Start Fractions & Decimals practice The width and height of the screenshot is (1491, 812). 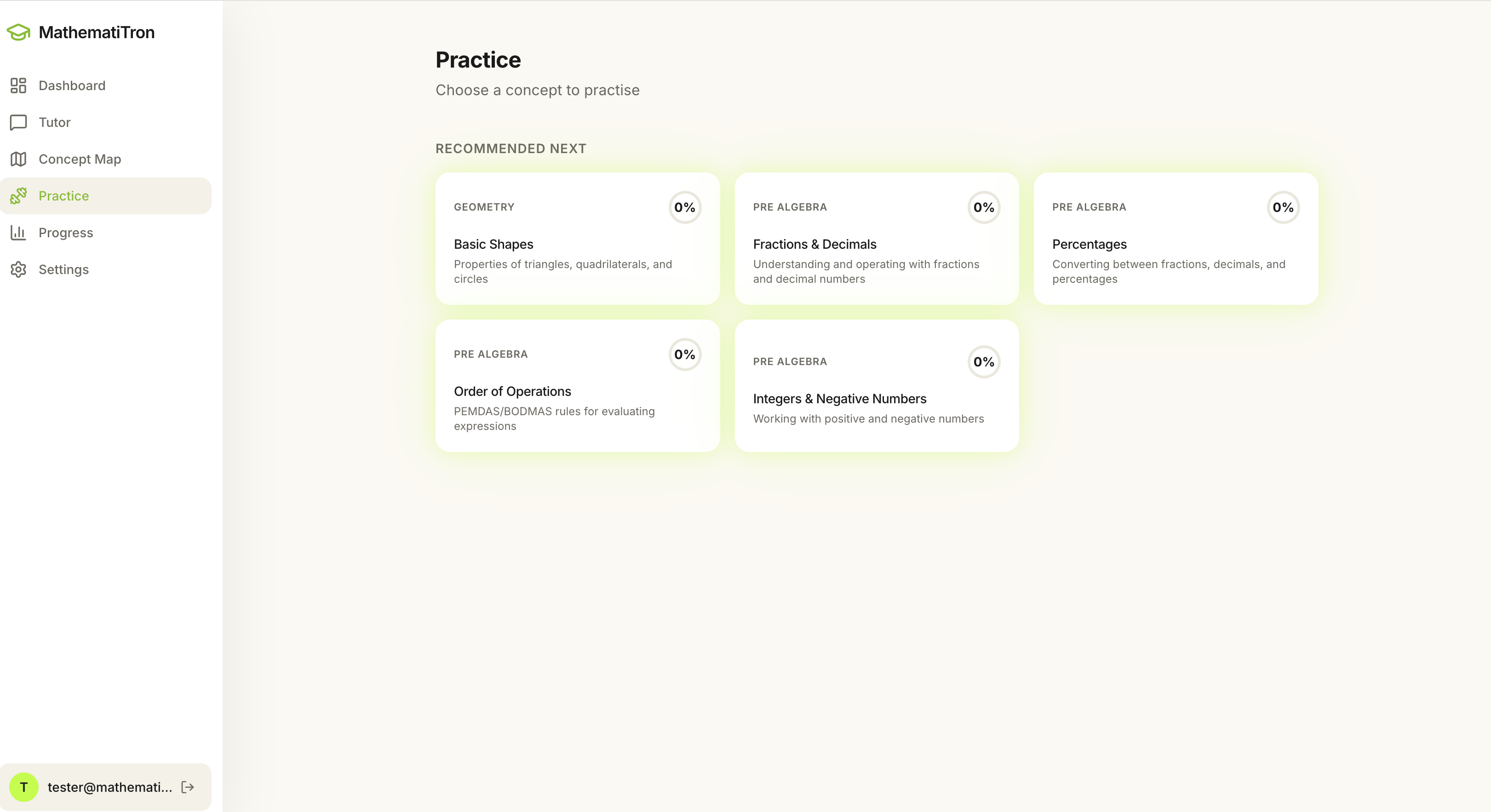coord(876,239)
